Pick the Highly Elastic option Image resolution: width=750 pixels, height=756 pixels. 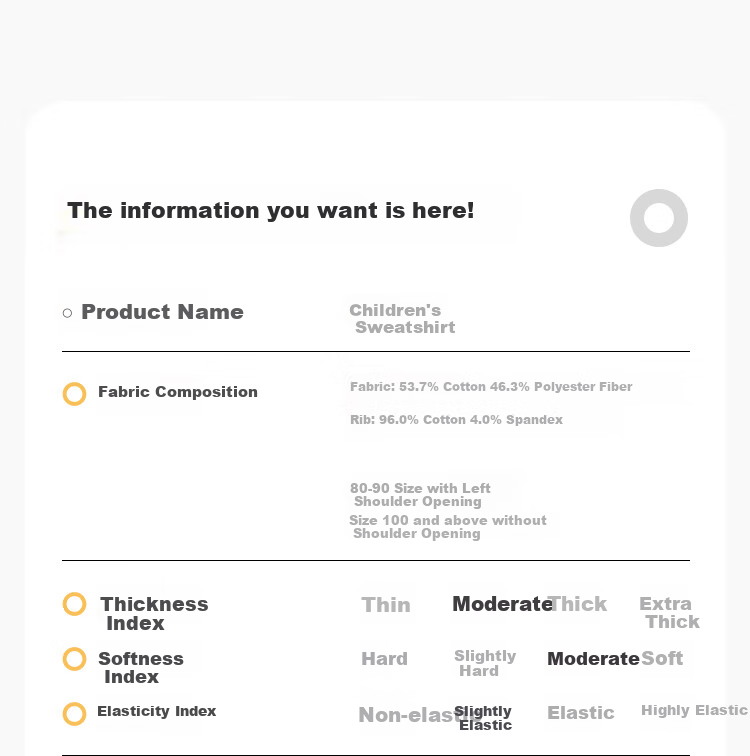pos(694,710)
